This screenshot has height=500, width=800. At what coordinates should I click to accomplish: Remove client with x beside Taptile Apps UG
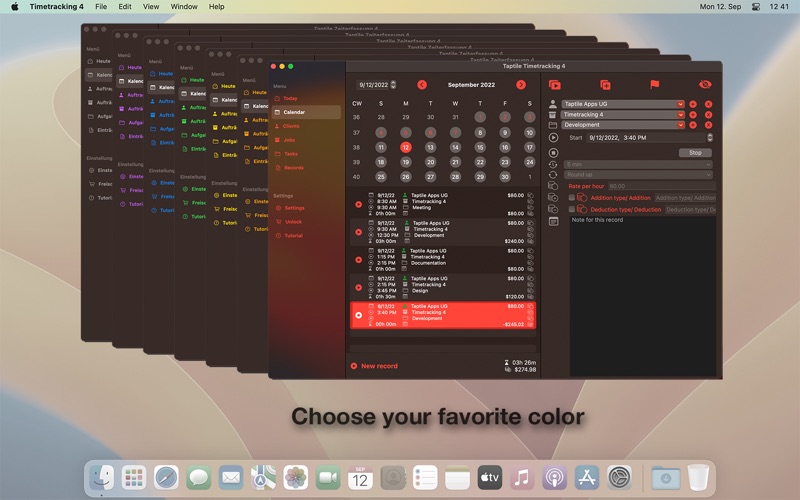click(708, 104)
